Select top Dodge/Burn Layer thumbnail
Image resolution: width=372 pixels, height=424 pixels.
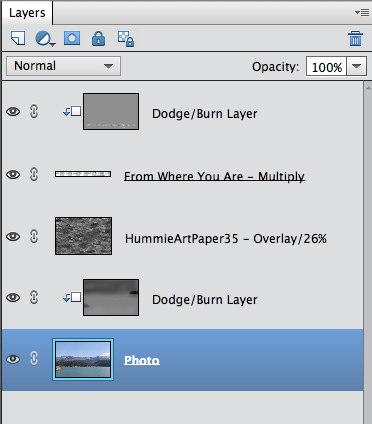pyautogui.click(x=111, y=111)
